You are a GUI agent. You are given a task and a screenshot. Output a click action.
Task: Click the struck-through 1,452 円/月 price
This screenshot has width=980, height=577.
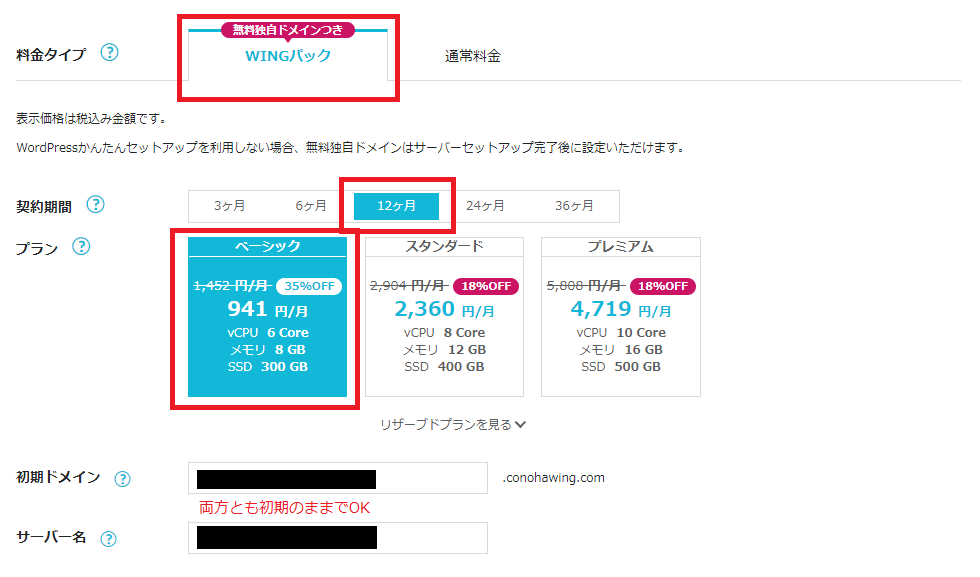[232, 286]
